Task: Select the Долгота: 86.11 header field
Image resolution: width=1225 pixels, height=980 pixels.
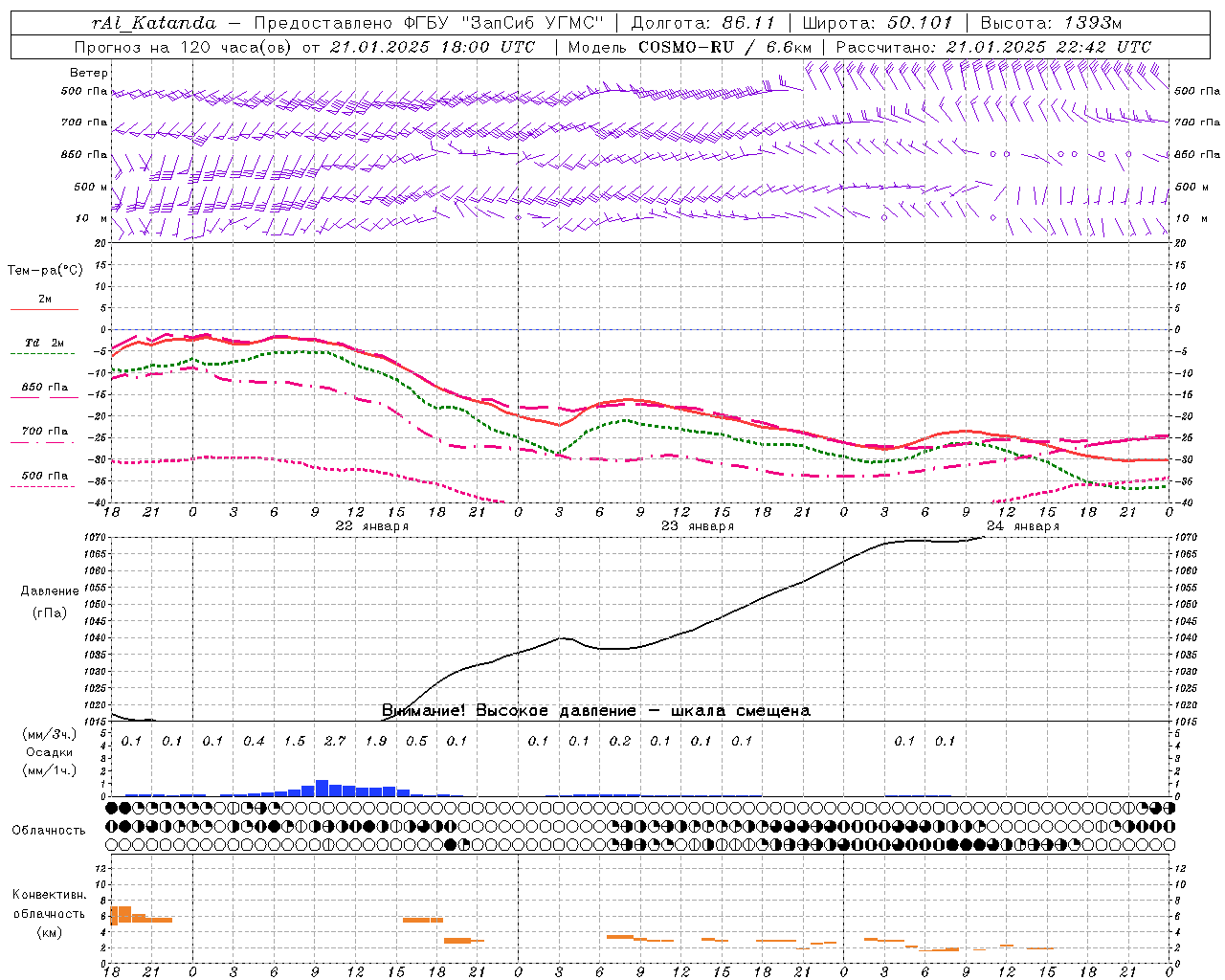Action: 704,23
